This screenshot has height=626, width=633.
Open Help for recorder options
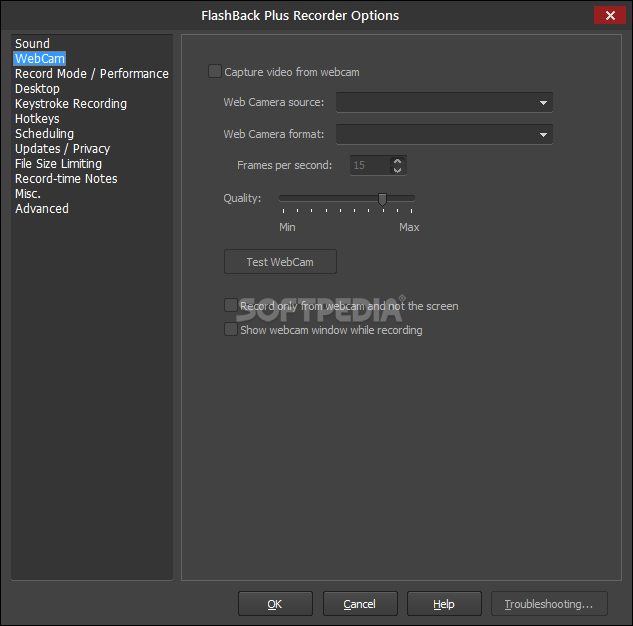(444, 604)
